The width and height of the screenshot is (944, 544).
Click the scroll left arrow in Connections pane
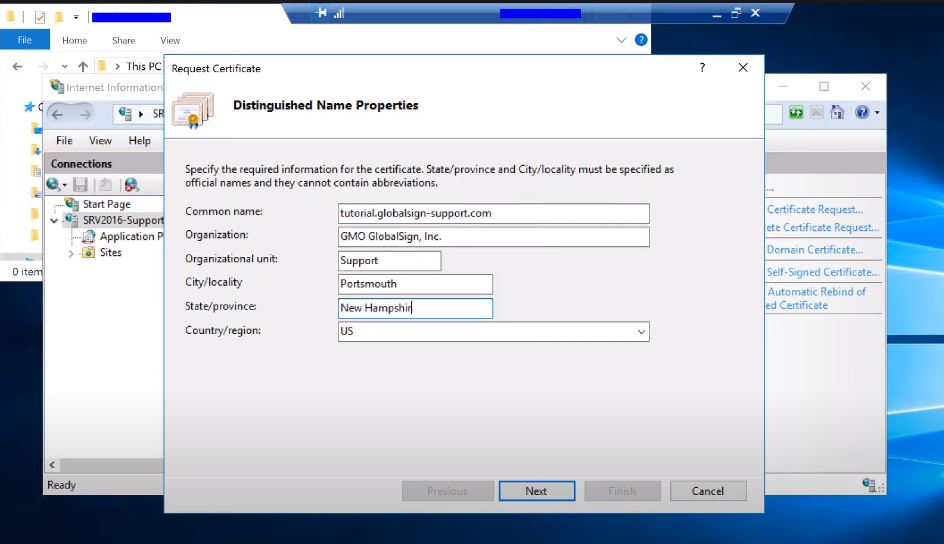[52, 465]
